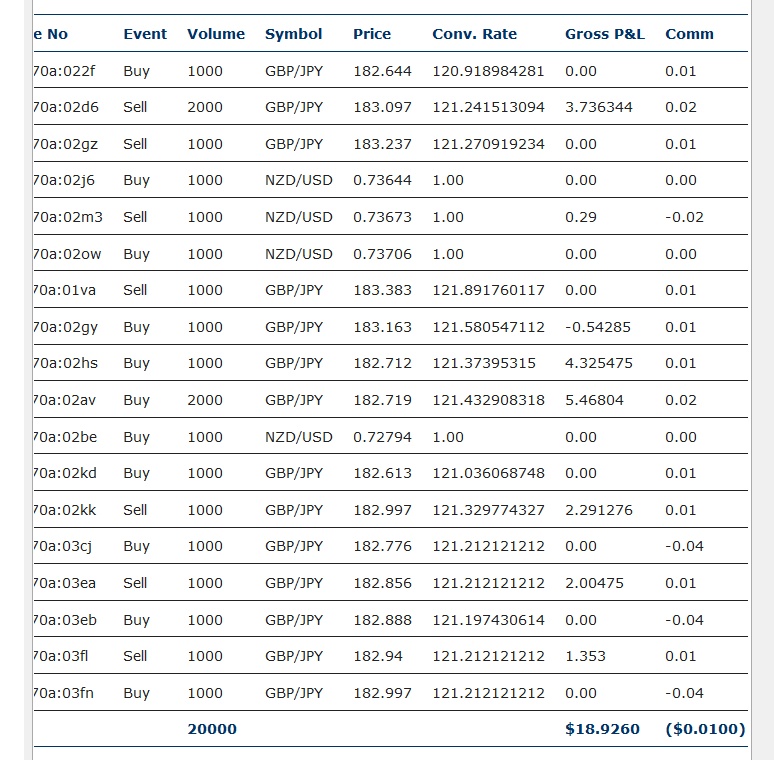
Task: Click the total volume 20000
Action: point(212,729)
